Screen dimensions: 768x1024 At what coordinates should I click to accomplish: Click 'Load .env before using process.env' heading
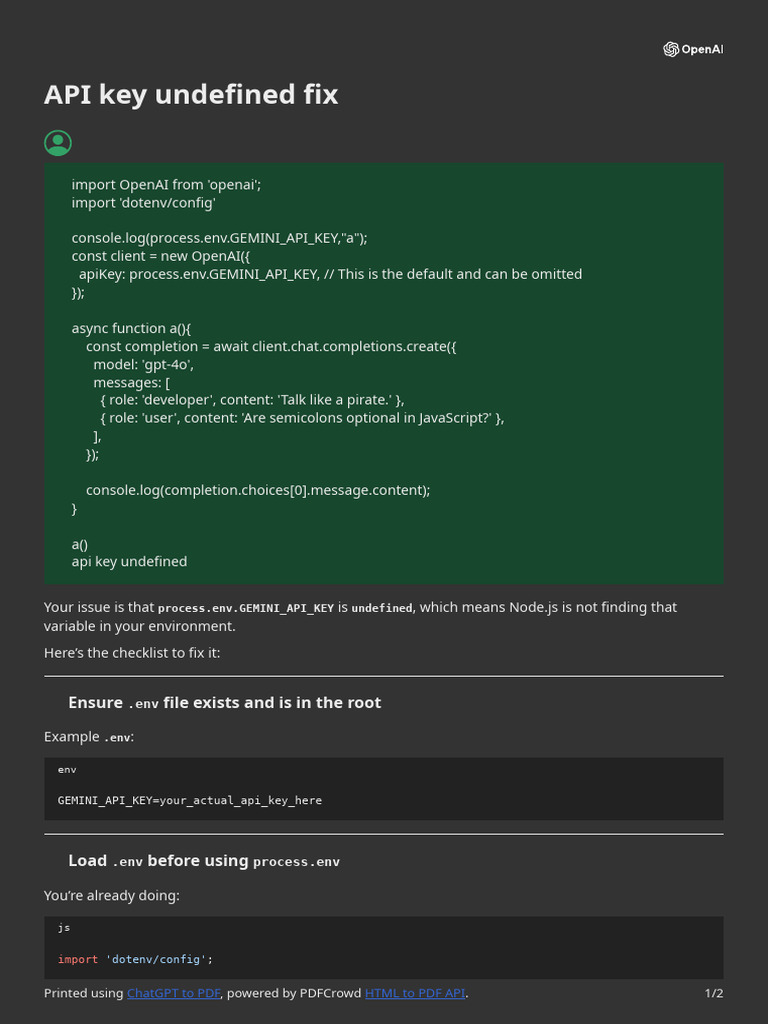[204, 861]
